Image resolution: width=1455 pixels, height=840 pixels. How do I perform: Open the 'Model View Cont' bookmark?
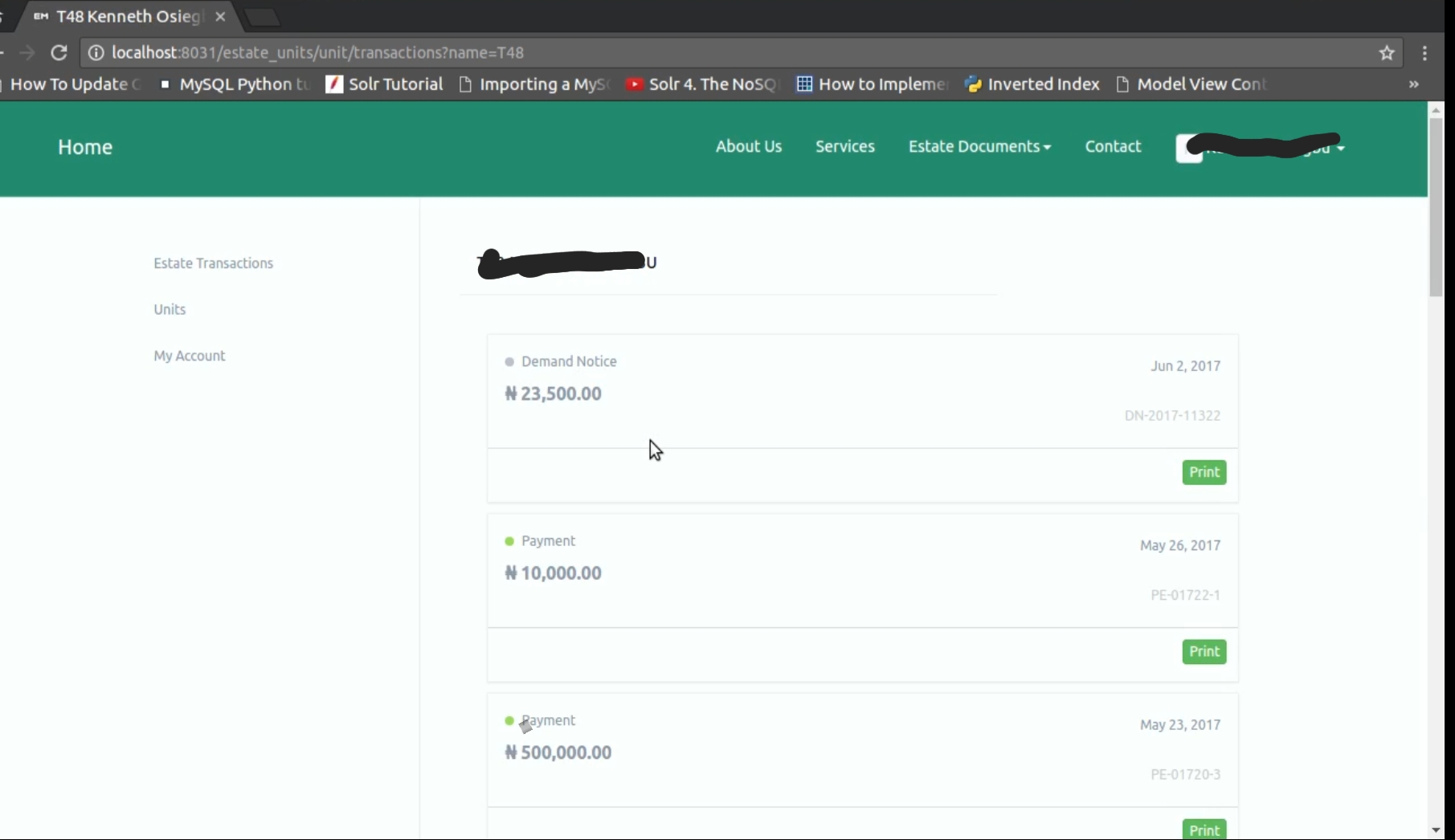click(x=1191, y=84)
